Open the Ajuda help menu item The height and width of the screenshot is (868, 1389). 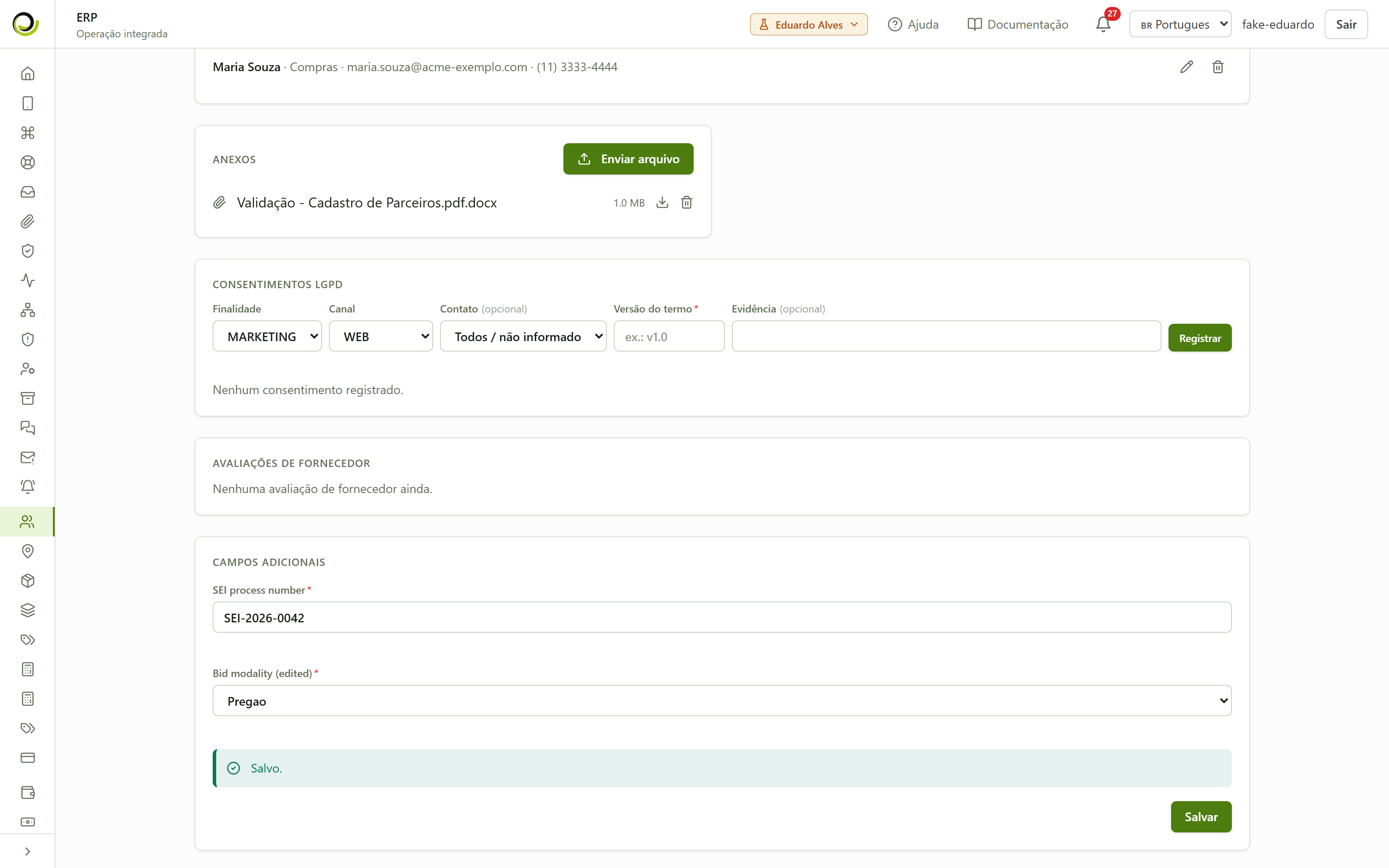(913, 25)
